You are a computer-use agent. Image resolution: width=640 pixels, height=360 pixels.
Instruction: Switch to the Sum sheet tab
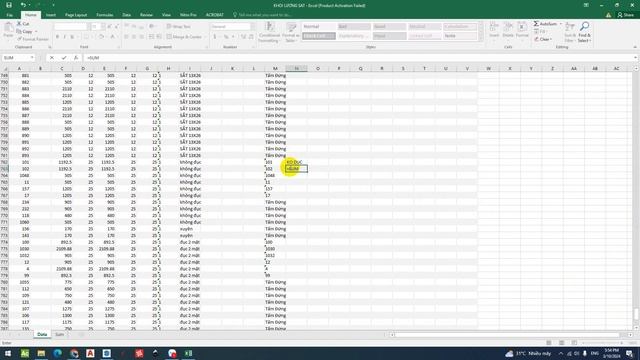[x=60, y=334]
